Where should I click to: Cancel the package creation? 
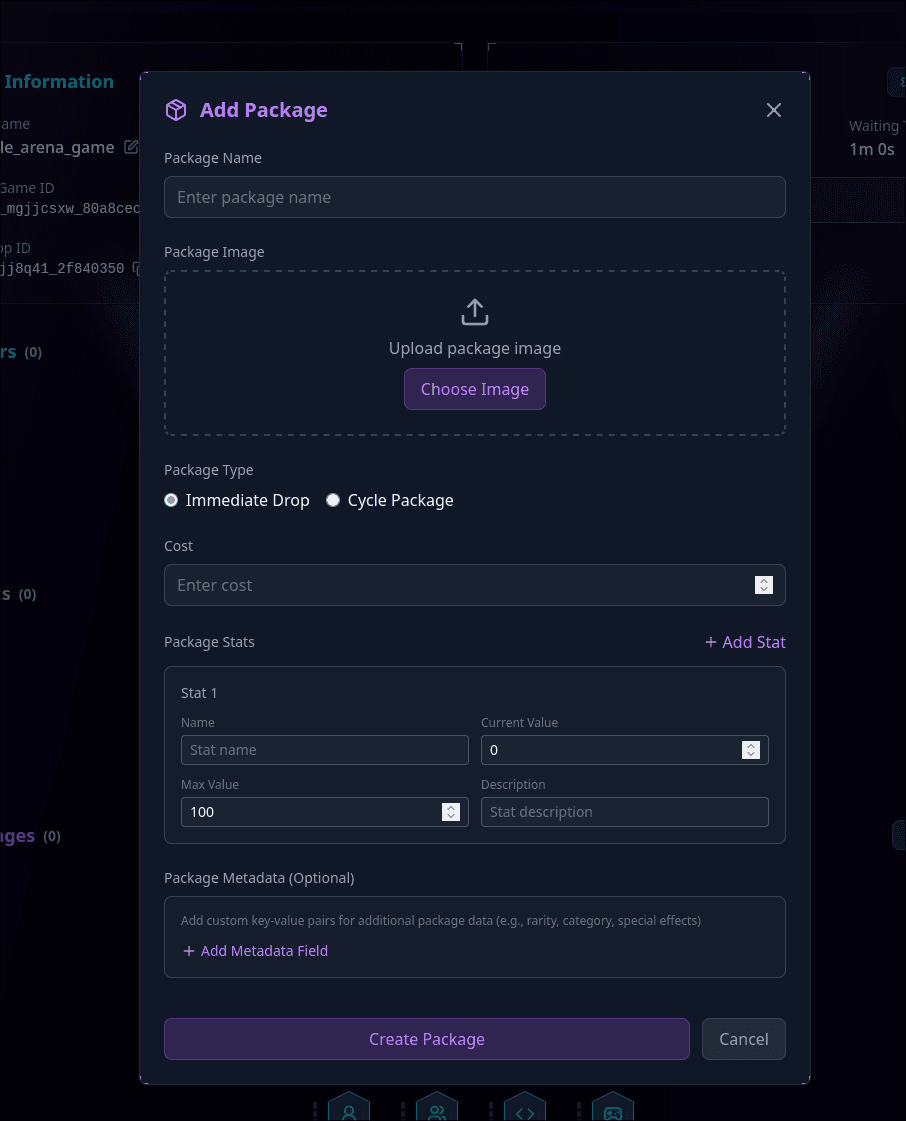point(743,1039)
